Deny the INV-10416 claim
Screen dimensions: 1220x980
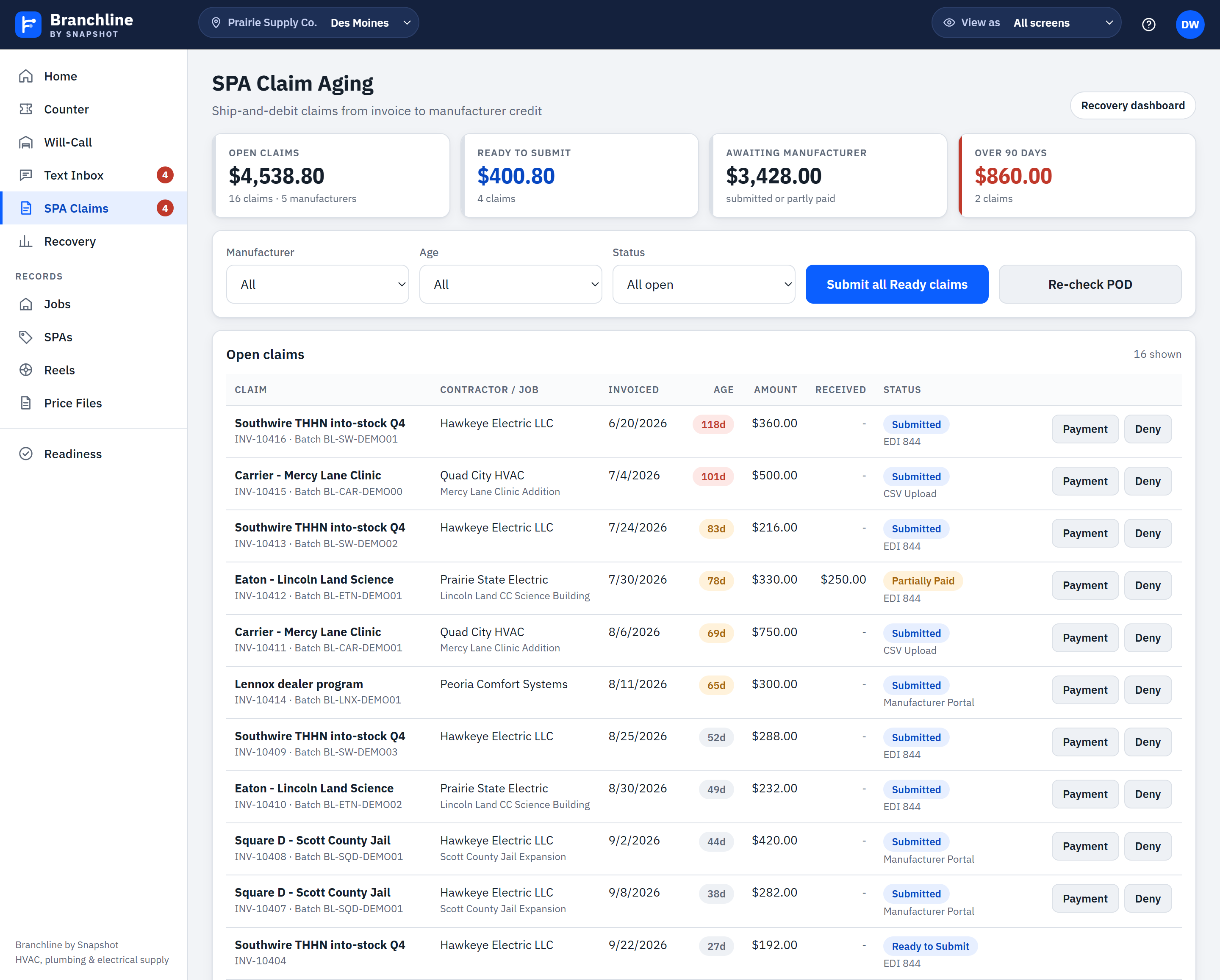pos(1148,429)
